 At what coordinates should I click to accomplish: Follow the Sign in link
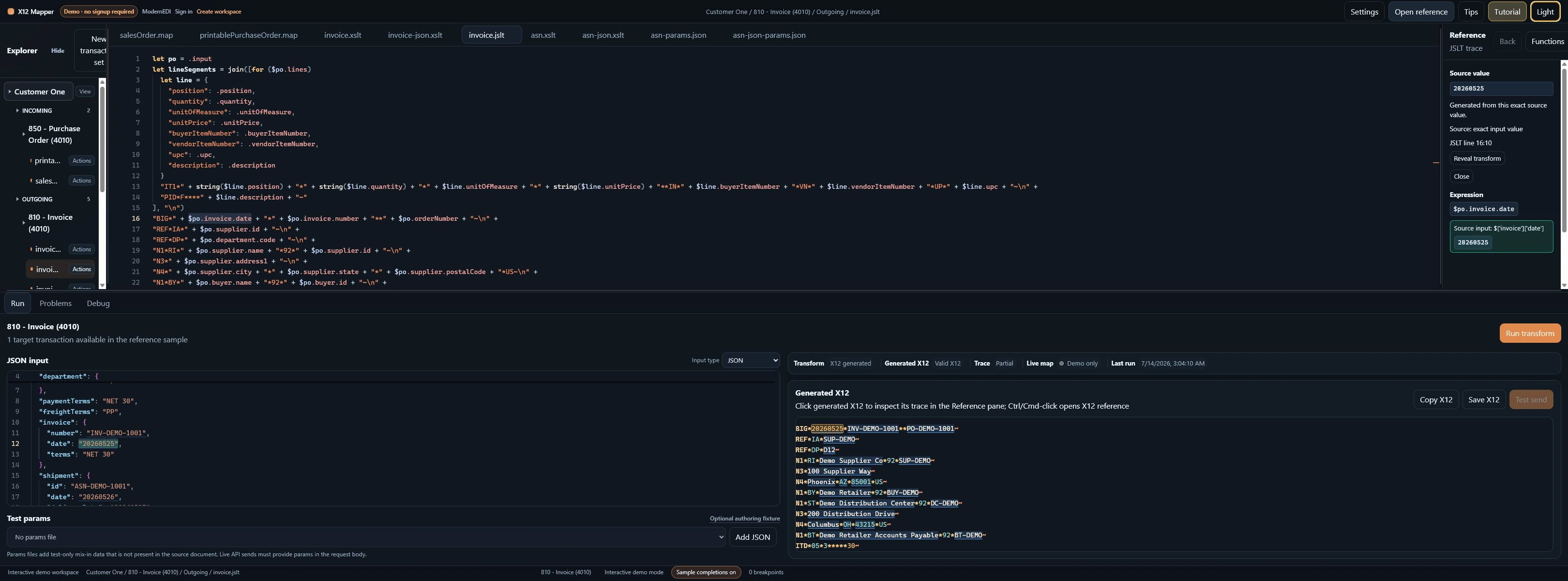click(183, 12)
